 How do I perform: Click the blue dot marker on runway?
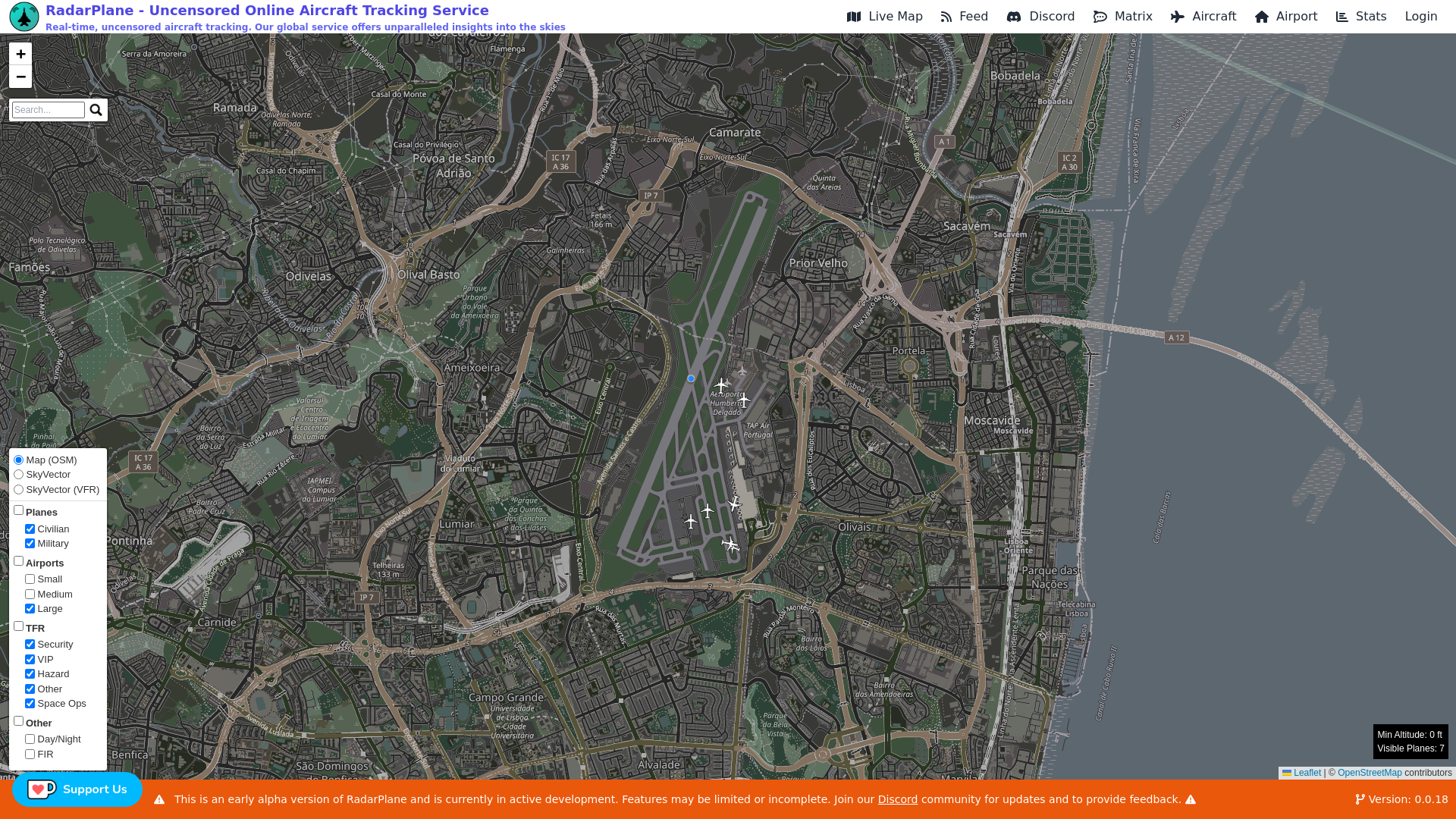pyautogui.click(x=691, y=378)
